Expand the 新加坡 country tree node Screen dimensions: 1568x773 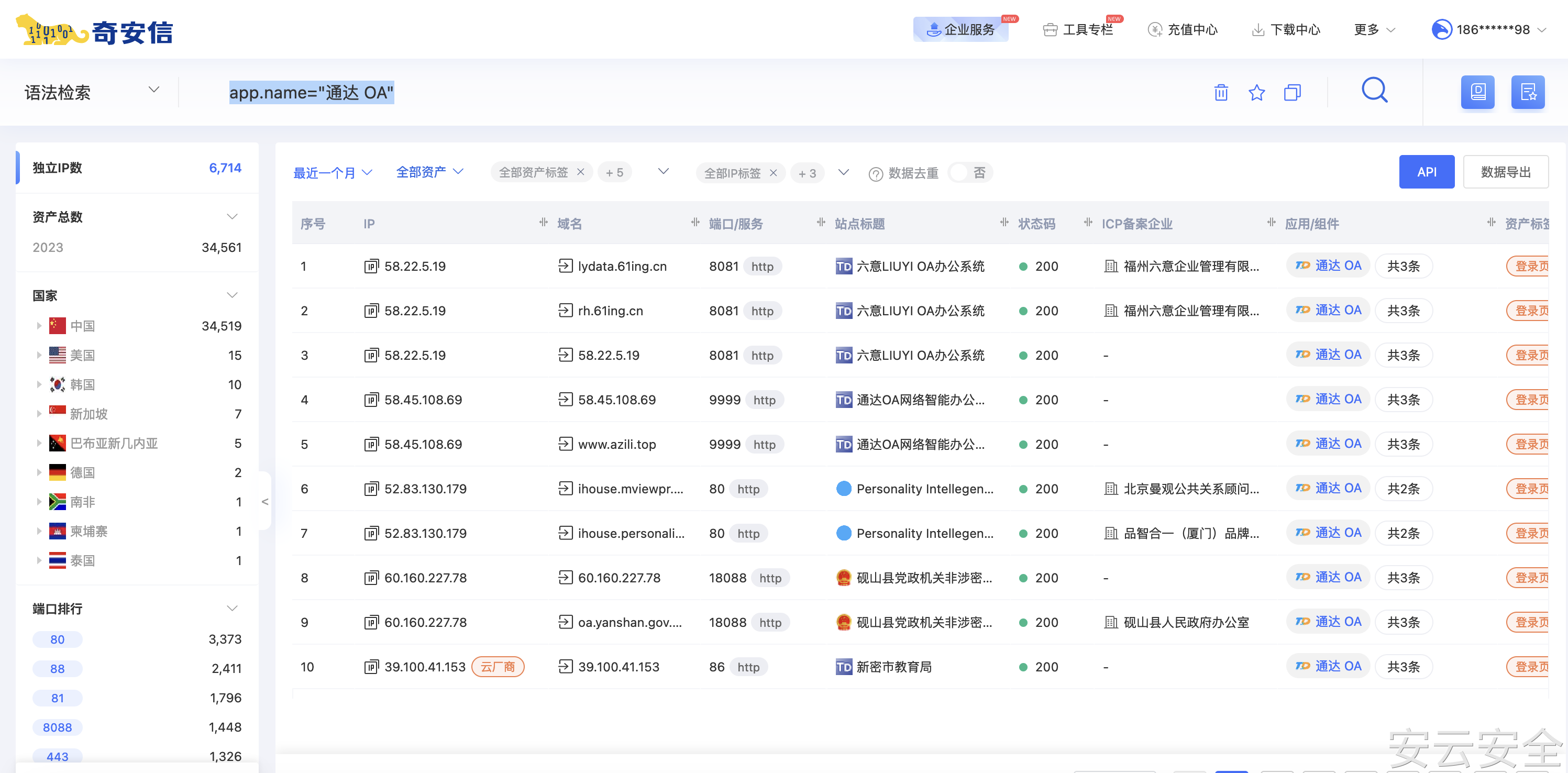coord(39,413)
